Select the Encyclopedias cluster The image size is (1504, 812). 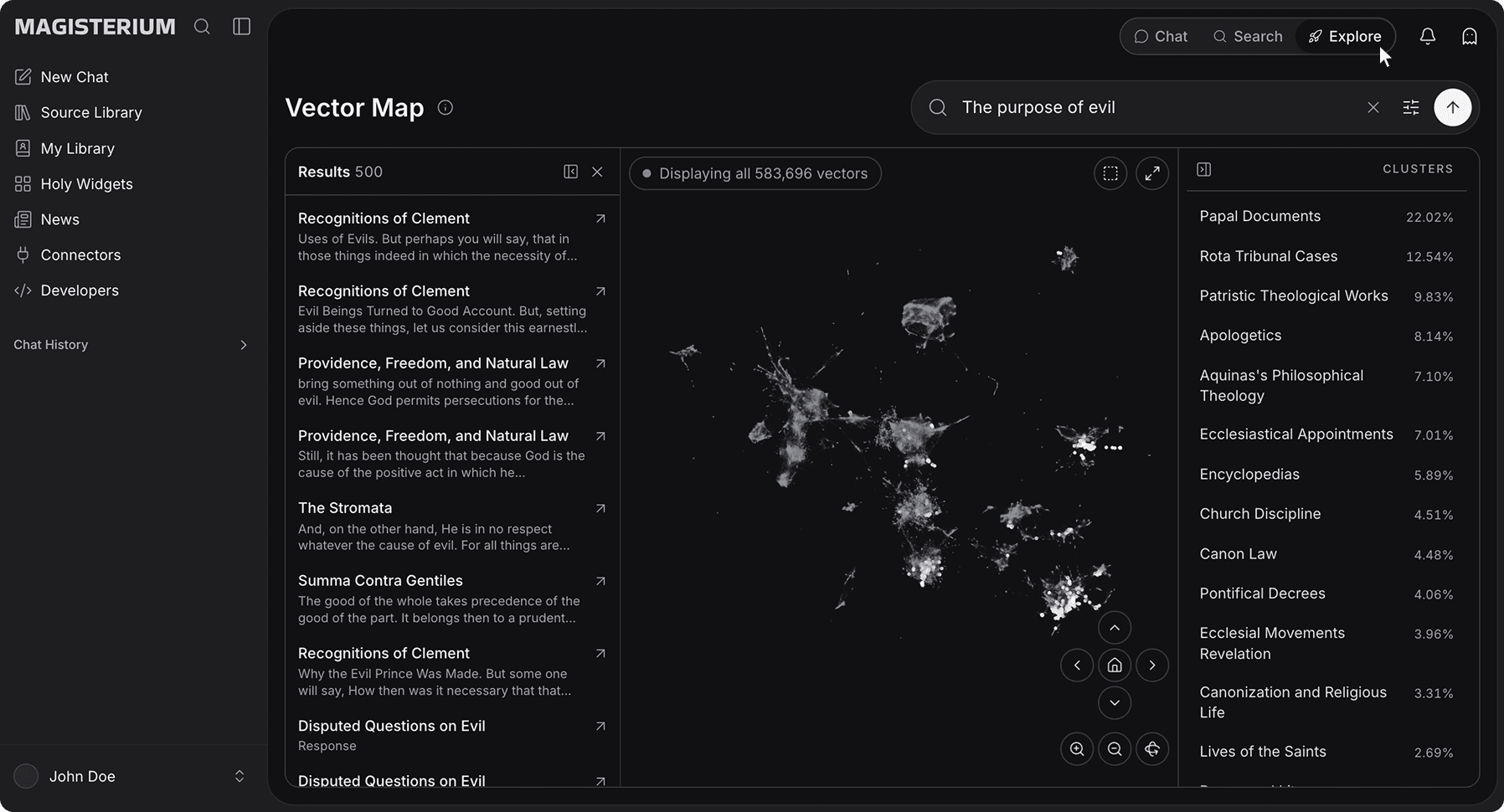1326,475
